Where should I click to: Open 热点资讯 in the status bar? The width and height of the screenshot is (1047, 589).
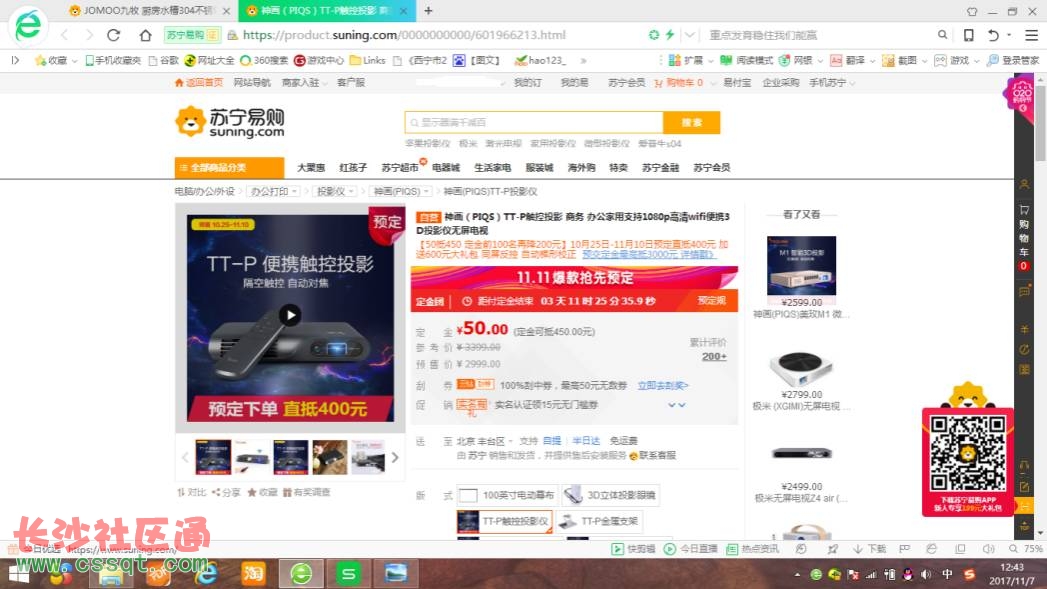coord(753,549)
